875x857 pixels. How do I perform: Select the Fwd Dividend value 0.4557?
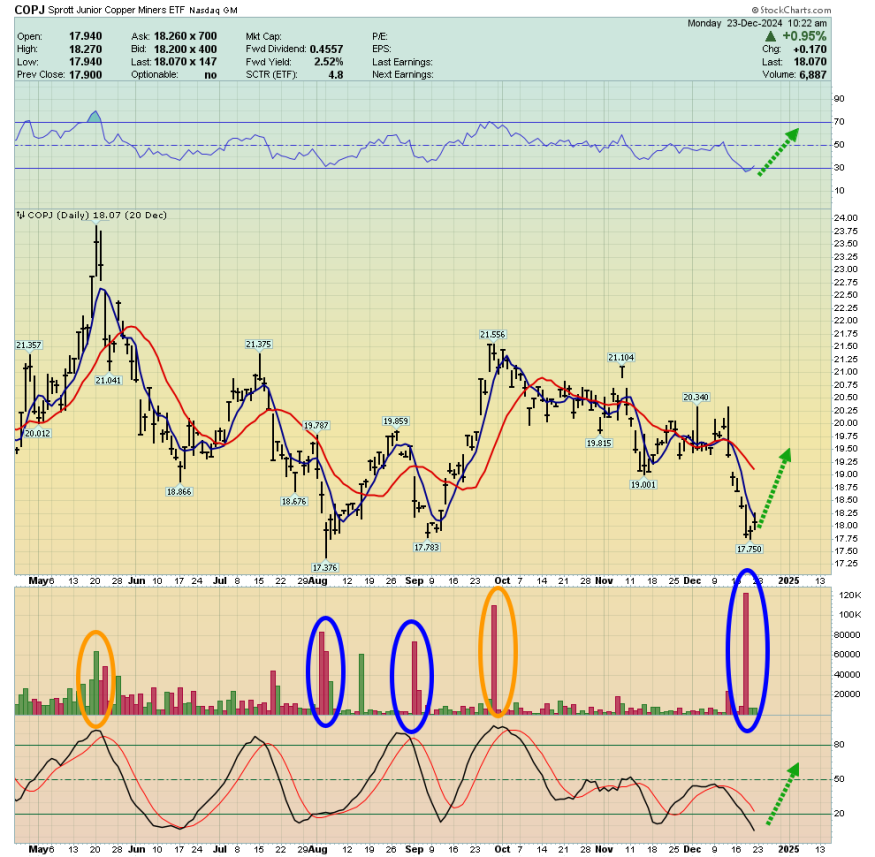click(x=326, y=50)
